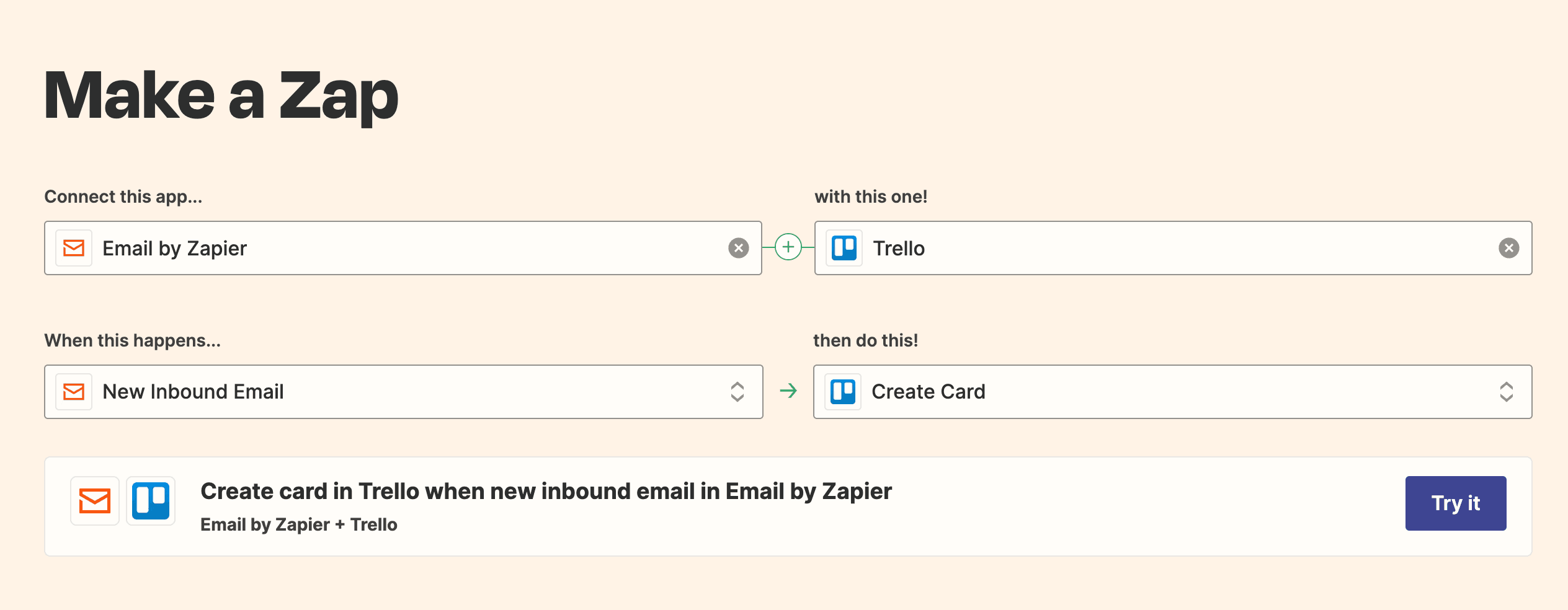Open the "Create card in Trello" Zap title
Screen dimensions: 1568x610
pos(546,491)
